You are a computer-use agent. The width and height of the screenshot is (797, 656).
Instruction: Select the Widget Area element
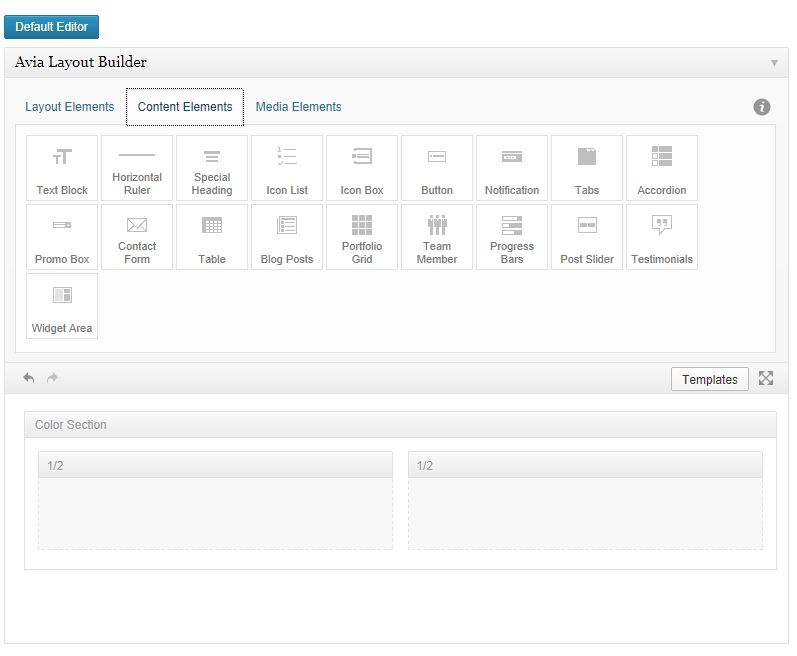tap(62, 307)
